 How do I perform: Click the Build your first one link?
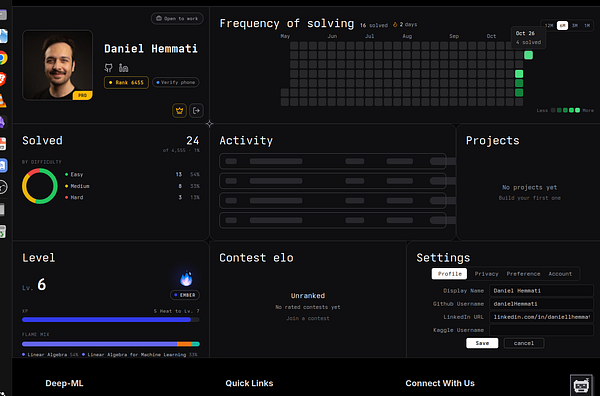coord(530,198)
